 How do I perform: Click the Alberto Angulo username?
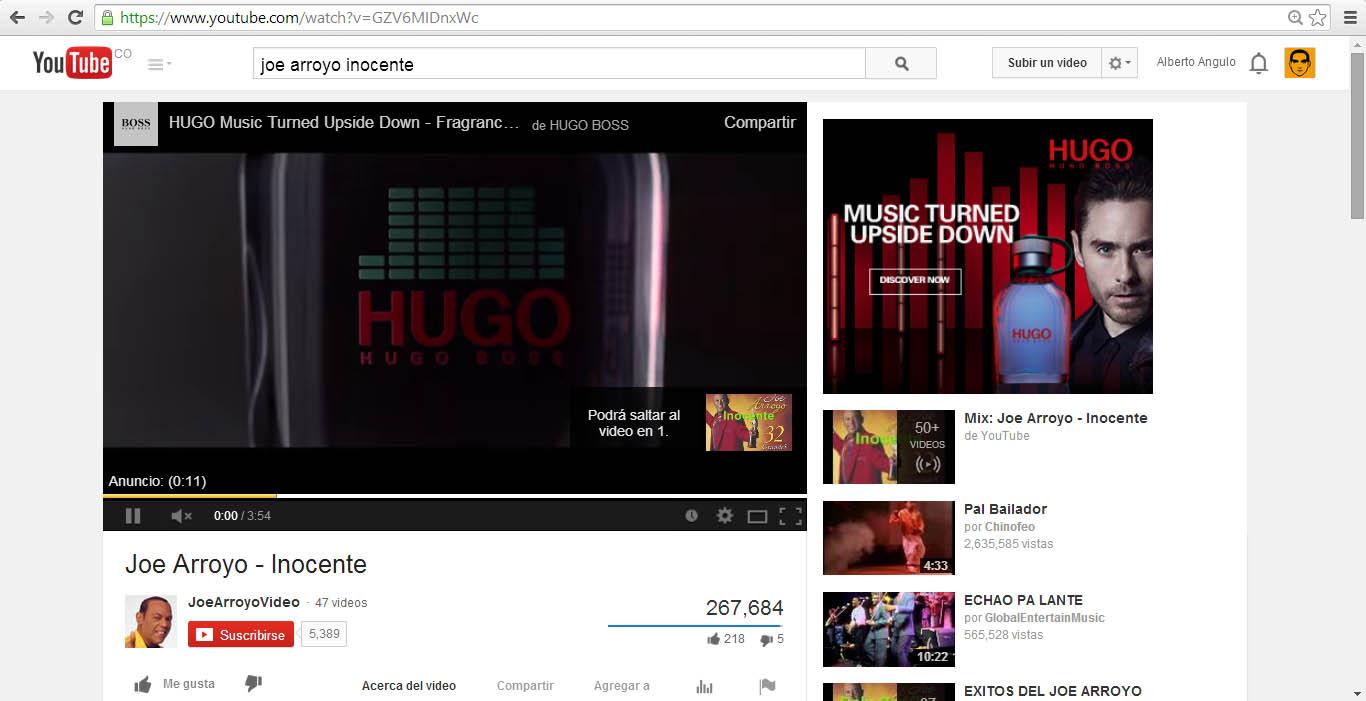point(1196,62)
